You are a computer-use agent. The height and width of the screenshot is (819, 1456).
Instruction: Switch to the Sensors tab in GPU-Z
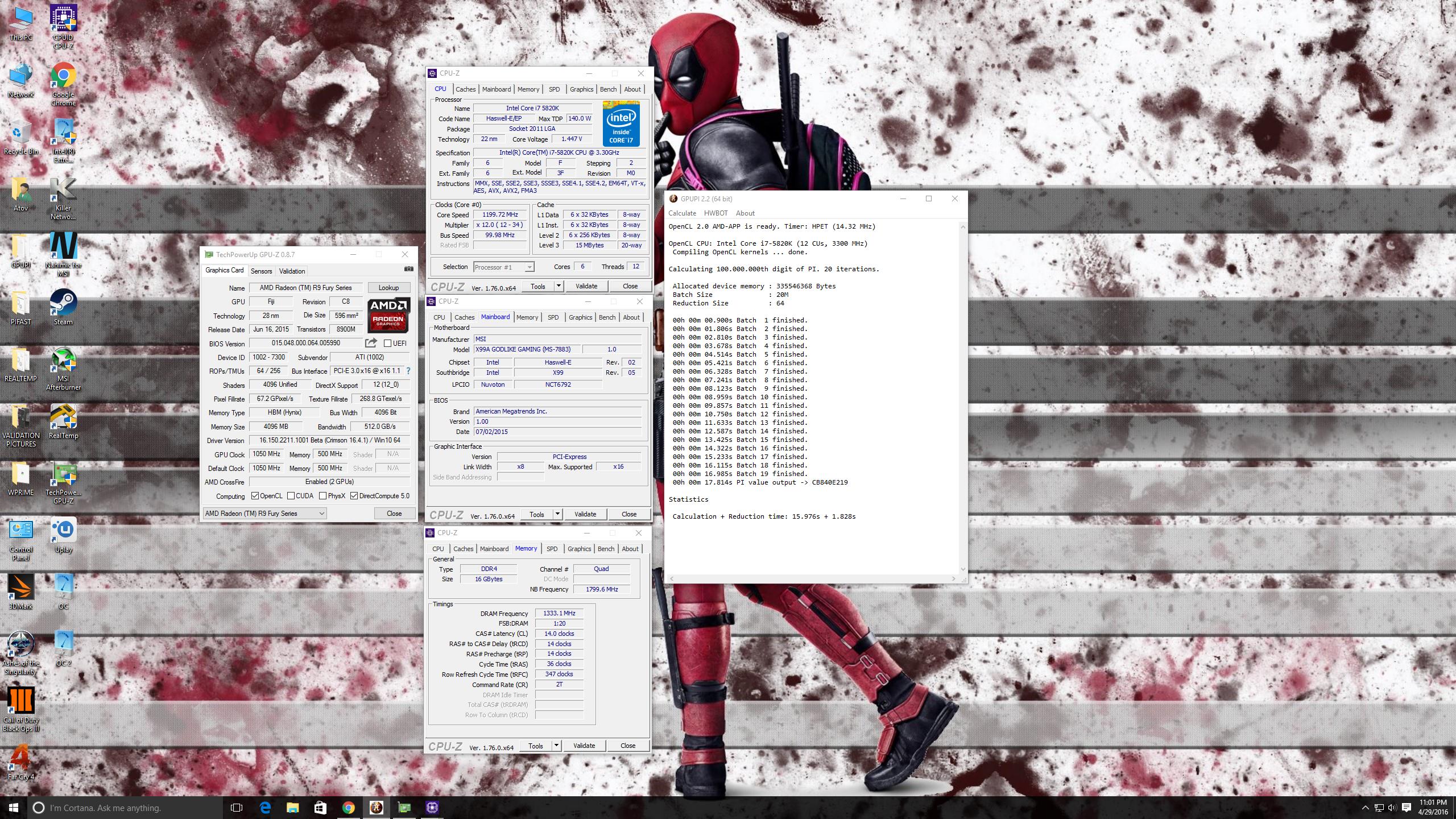[261, 271]
